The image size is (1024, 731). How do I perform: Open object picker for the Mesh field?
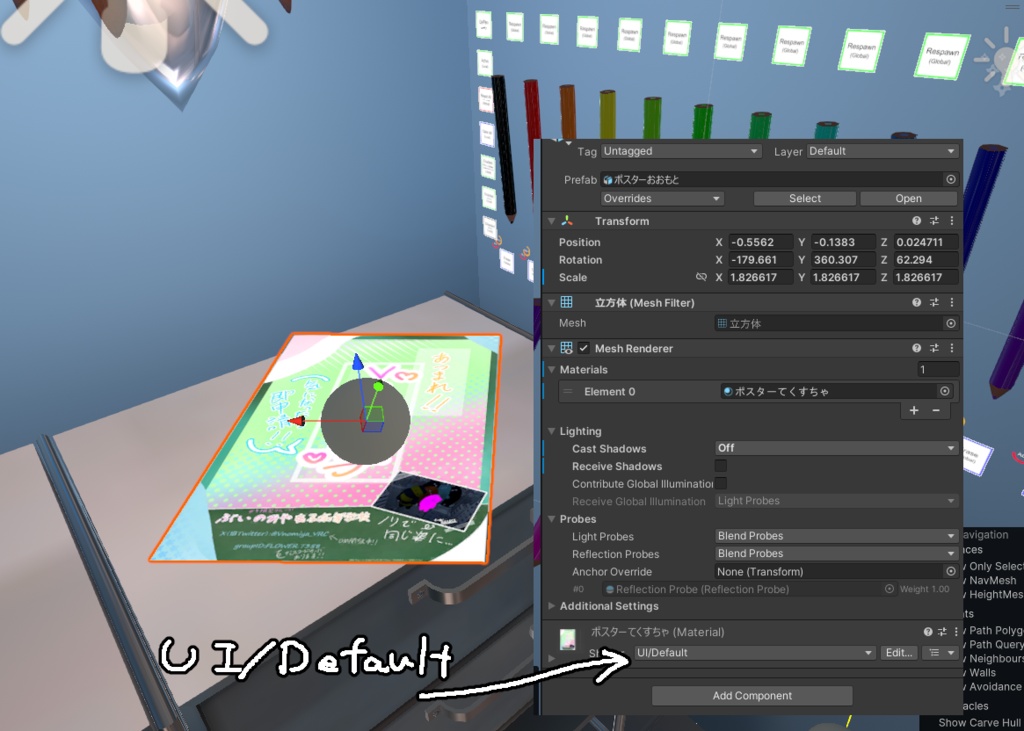(951, 323)
